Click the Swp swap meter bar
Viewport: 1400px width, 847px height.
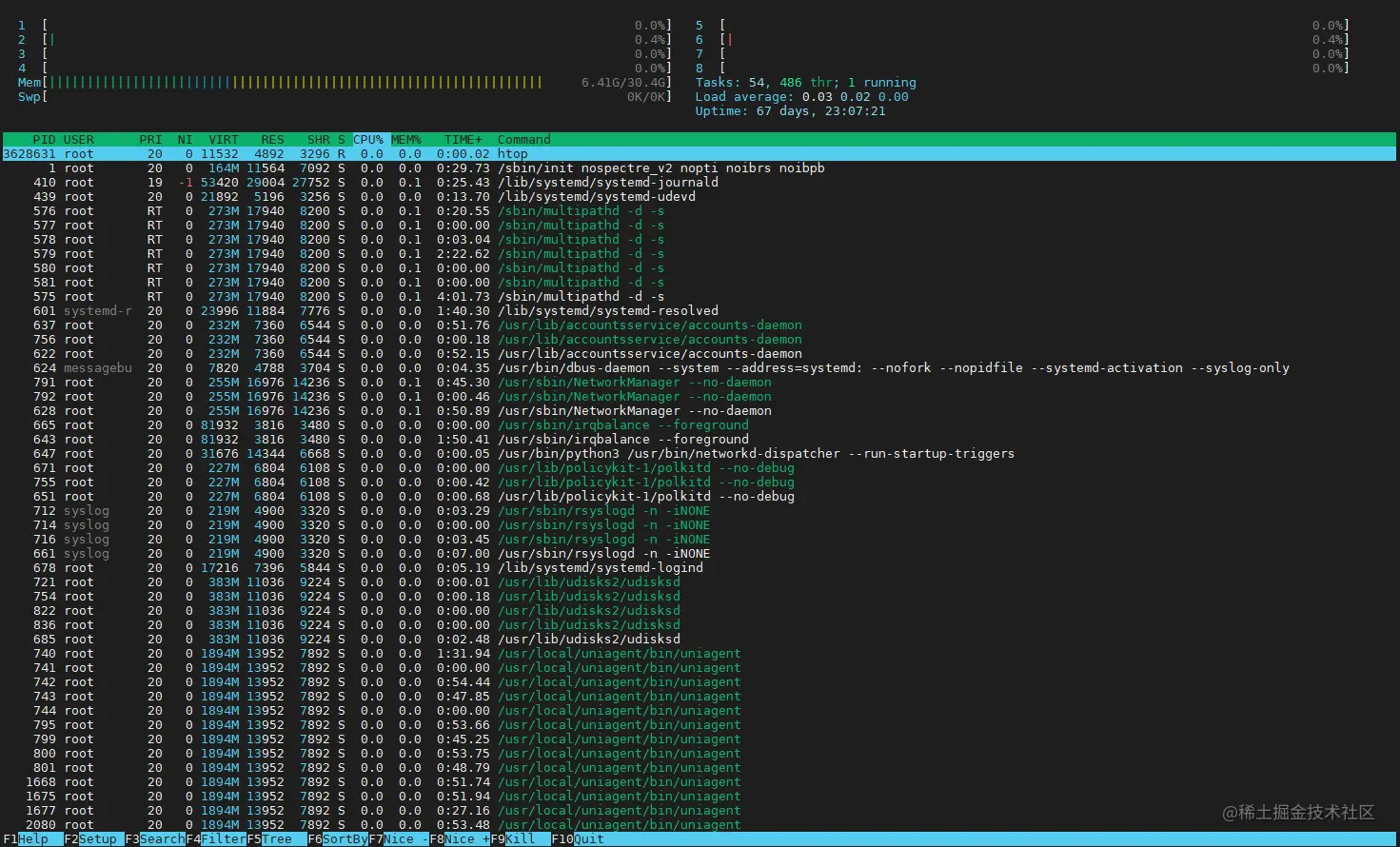pos(345,97)
